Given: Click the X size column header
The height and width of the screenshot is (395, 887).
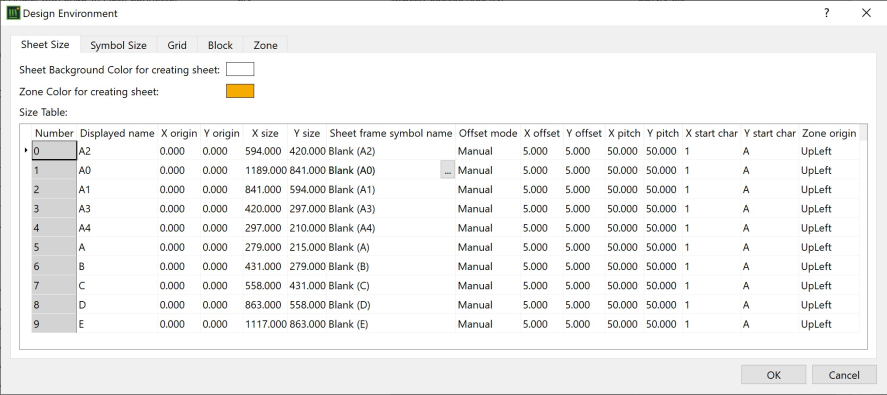Looking at the screenshot, I should [265, 133].
